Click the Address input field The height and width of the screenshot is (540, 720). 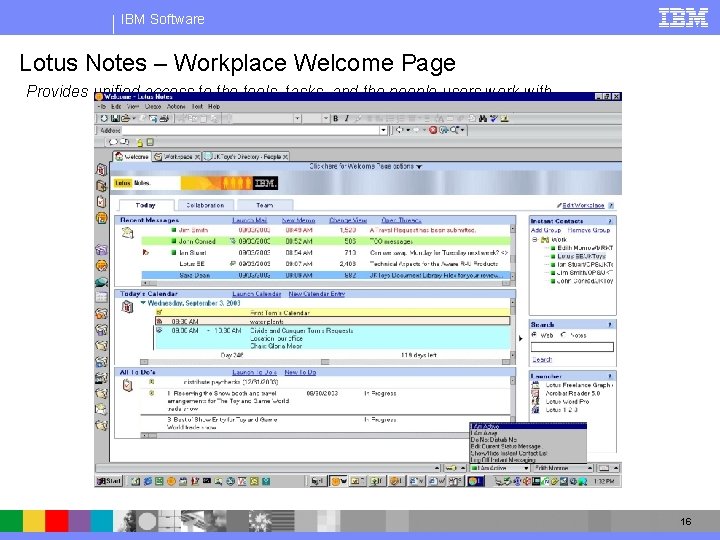[250, 130]
